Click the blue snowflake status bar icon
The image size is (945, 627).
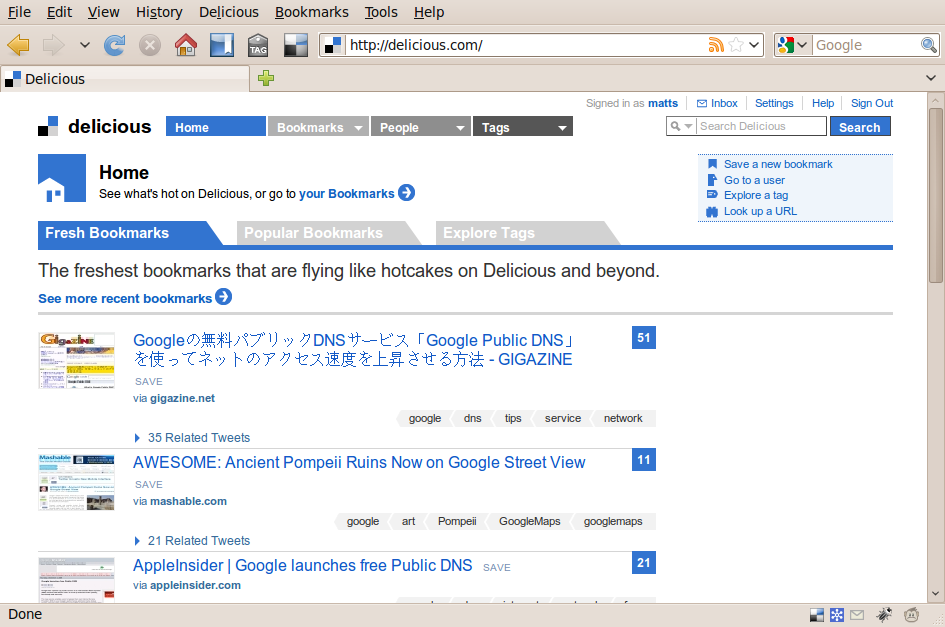[837, 615]
